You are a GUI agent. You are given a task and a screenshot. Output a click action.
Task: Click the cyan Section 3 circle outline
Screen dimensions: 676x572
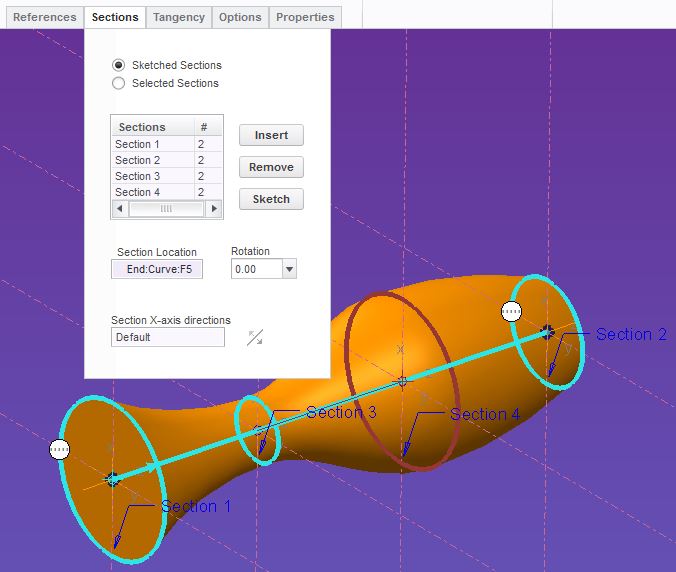[x=238, y=419]
